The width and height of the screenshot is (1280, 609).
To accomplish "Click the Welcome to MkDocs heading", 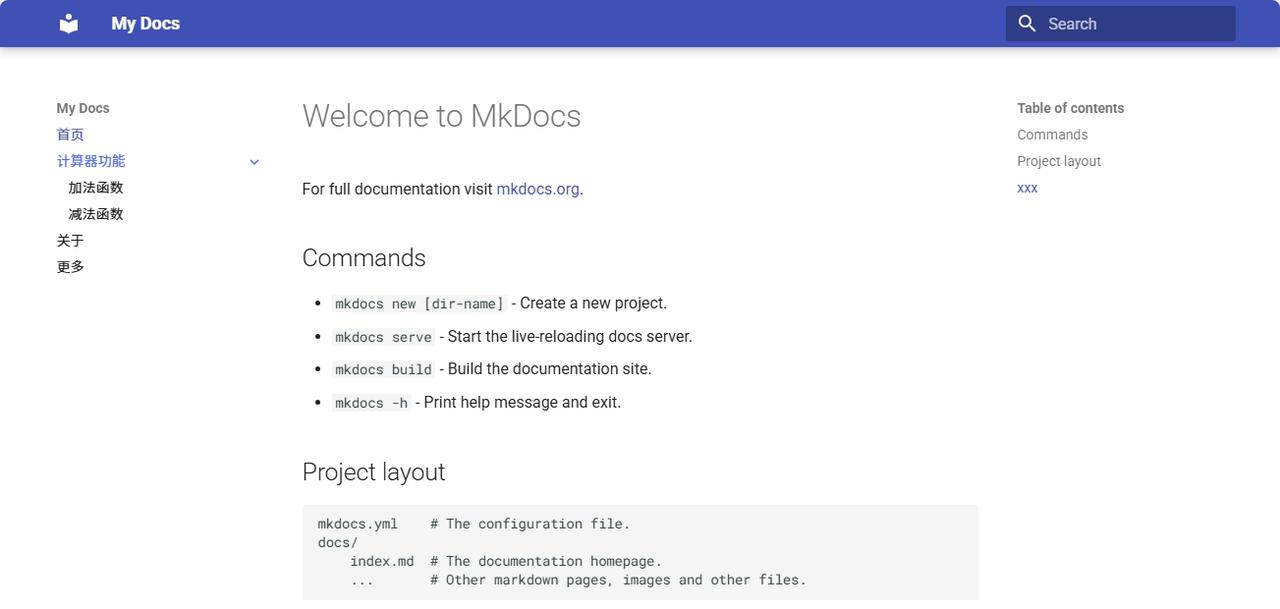I will 441,116.
